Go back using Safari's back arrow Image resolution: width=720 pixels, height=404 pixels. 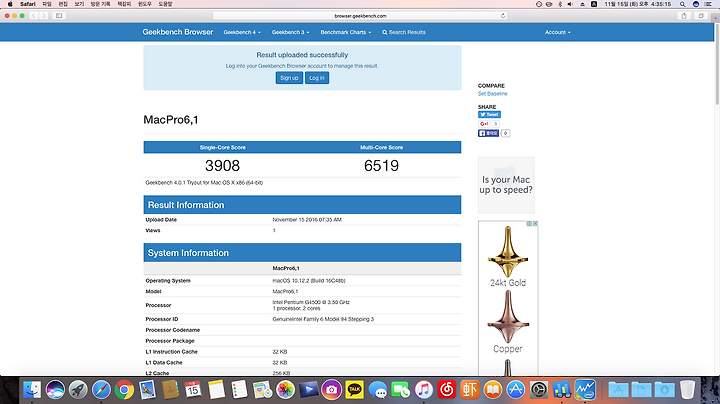34,16
